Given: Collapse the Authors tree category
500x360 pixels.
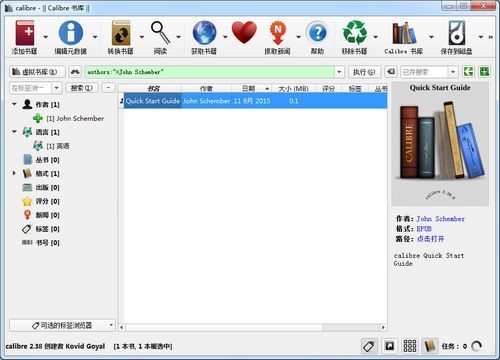Looking at the screenshot, I should point(14,104).
